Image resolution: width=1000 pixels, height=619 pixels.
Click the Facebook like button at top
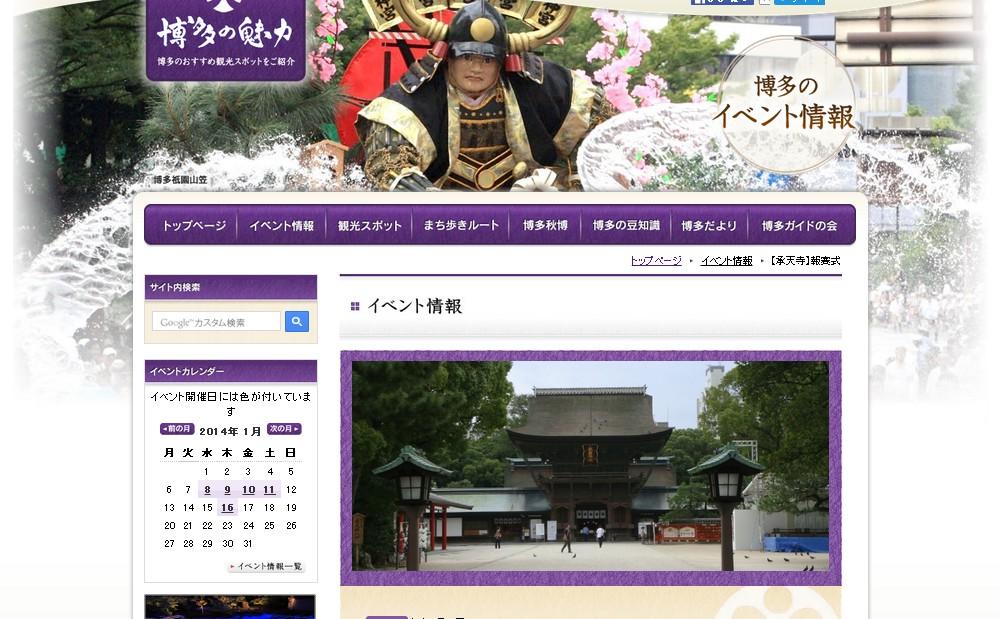(x=722, y=2)
